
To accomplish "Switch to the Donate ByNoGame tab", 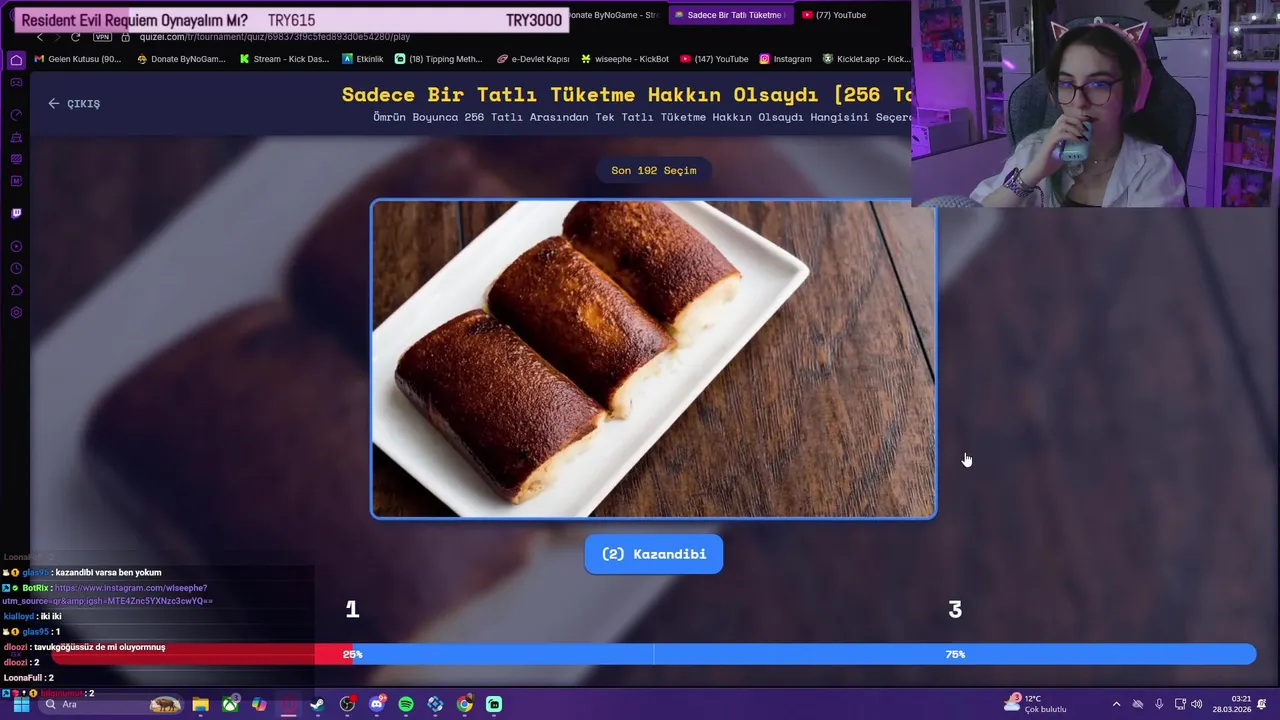I will (x=614, y=15).
